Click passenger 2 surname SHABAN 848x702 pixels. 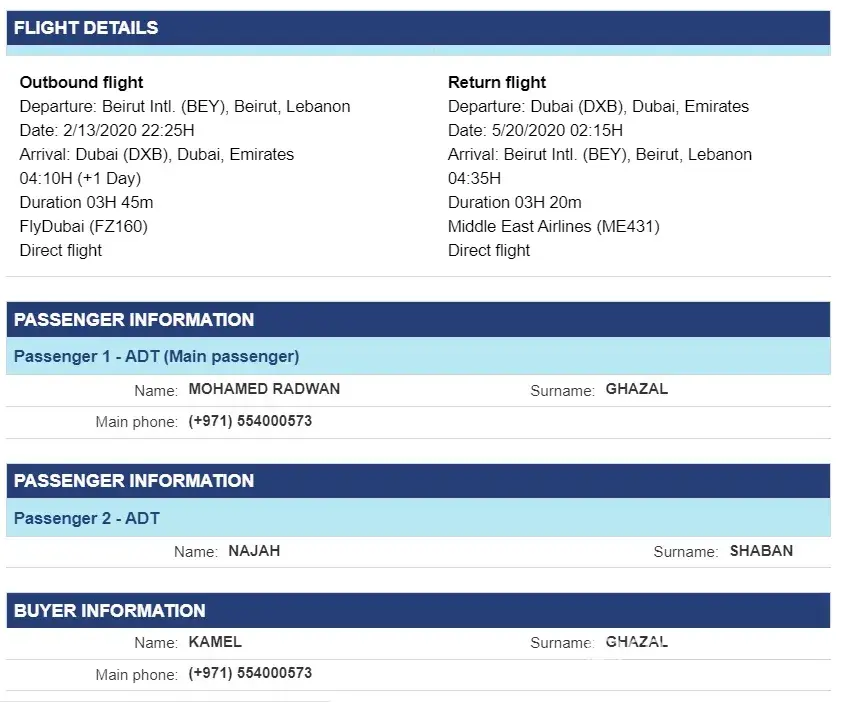[761, 550]
